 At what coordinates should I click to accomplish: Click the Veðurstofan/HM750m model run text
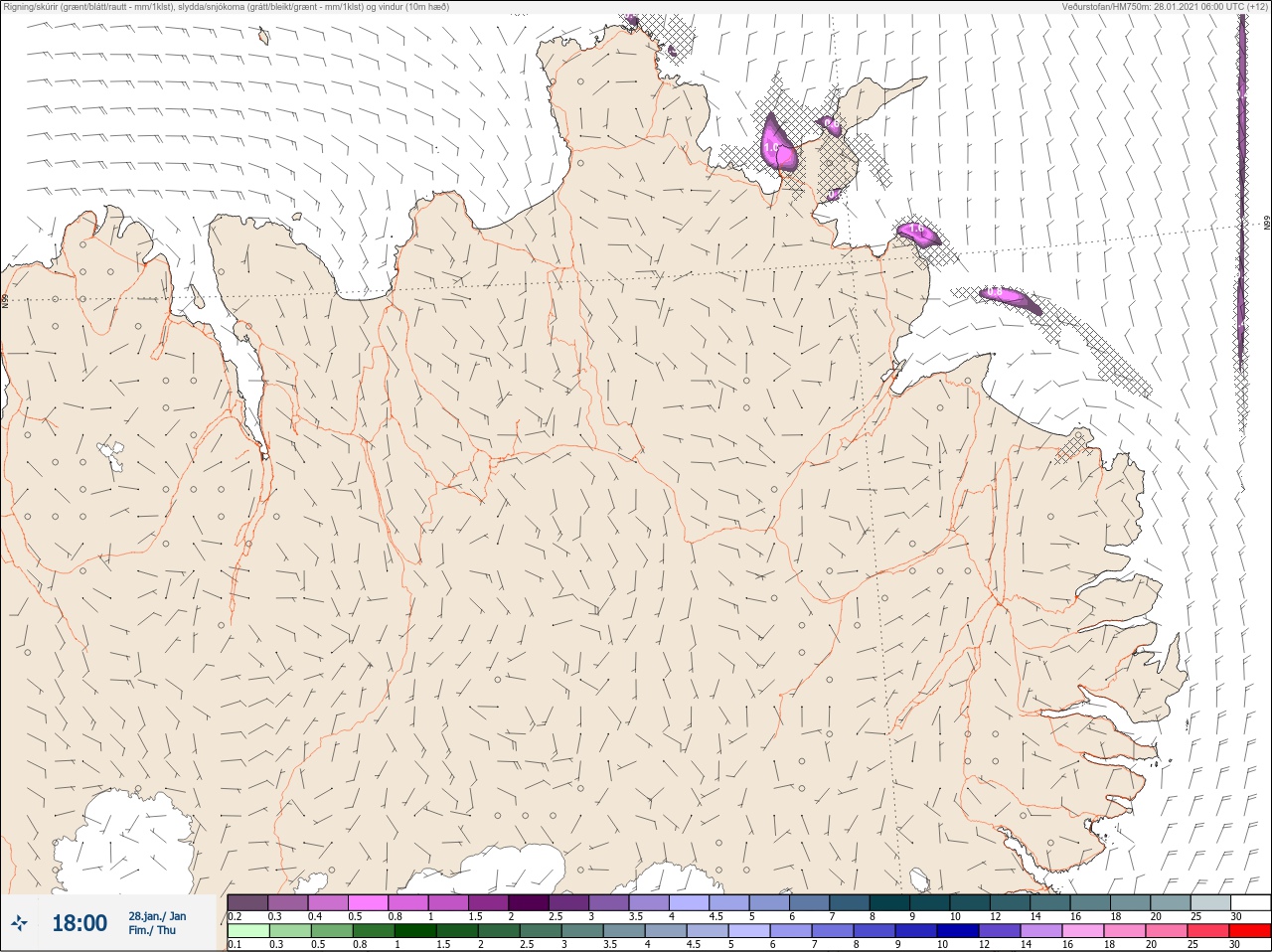point(1166,6)
